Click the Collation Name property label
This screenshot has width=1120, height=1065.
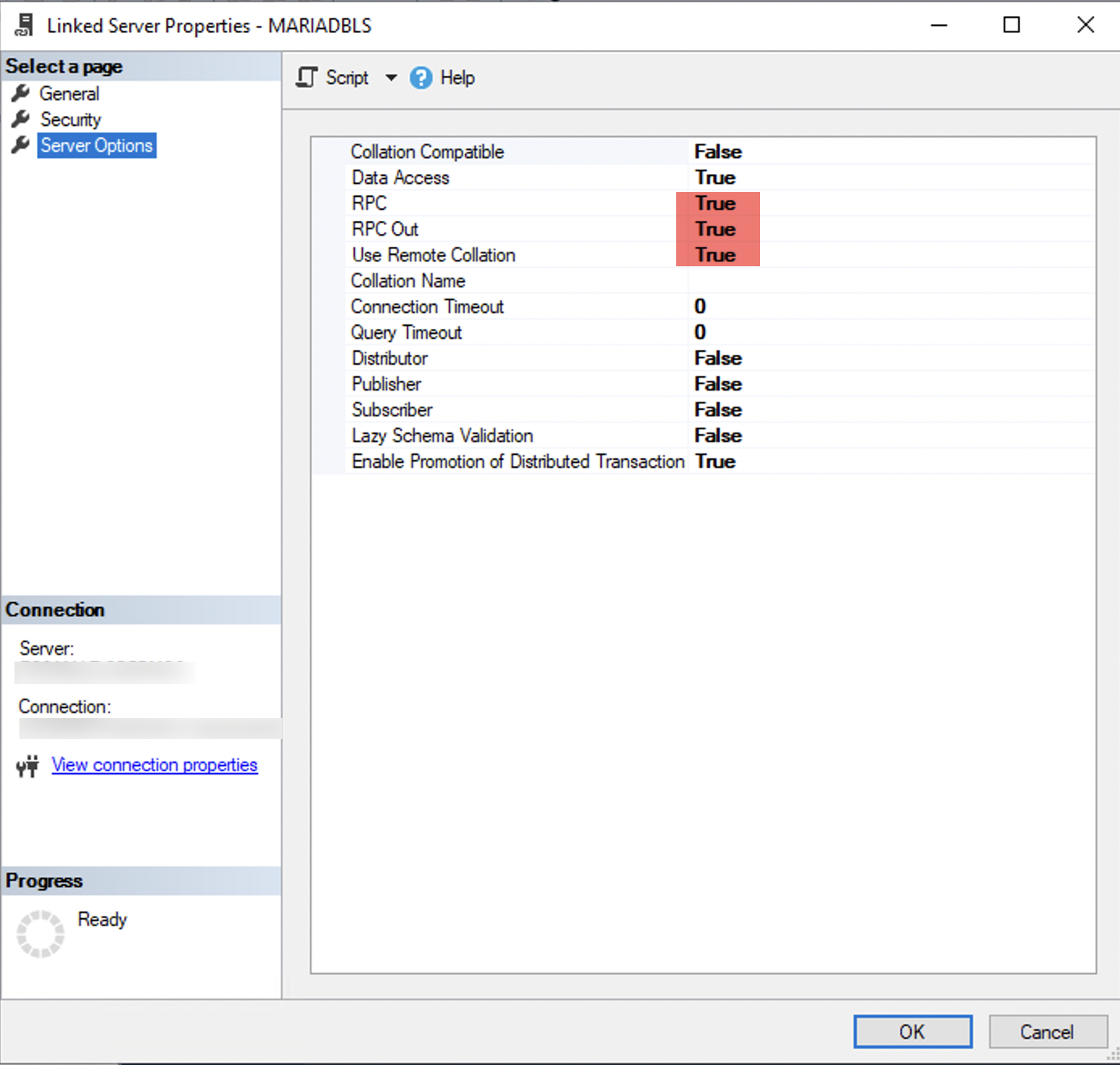tap(407, 281)
